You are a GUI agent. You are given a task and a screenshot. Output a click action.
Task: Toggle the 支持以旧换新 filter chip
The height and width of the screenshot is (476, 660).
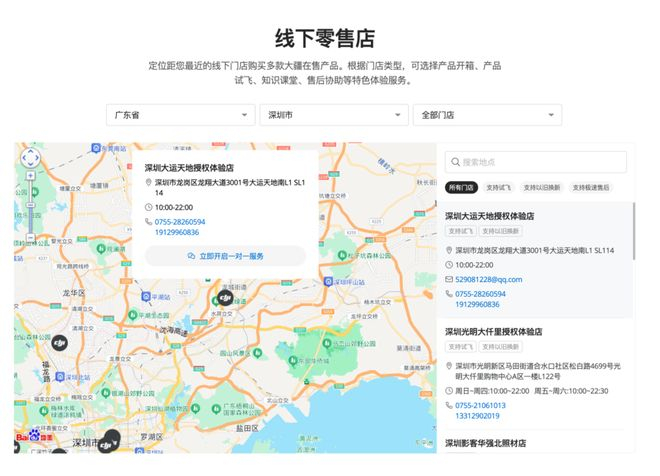click(542, 187)
